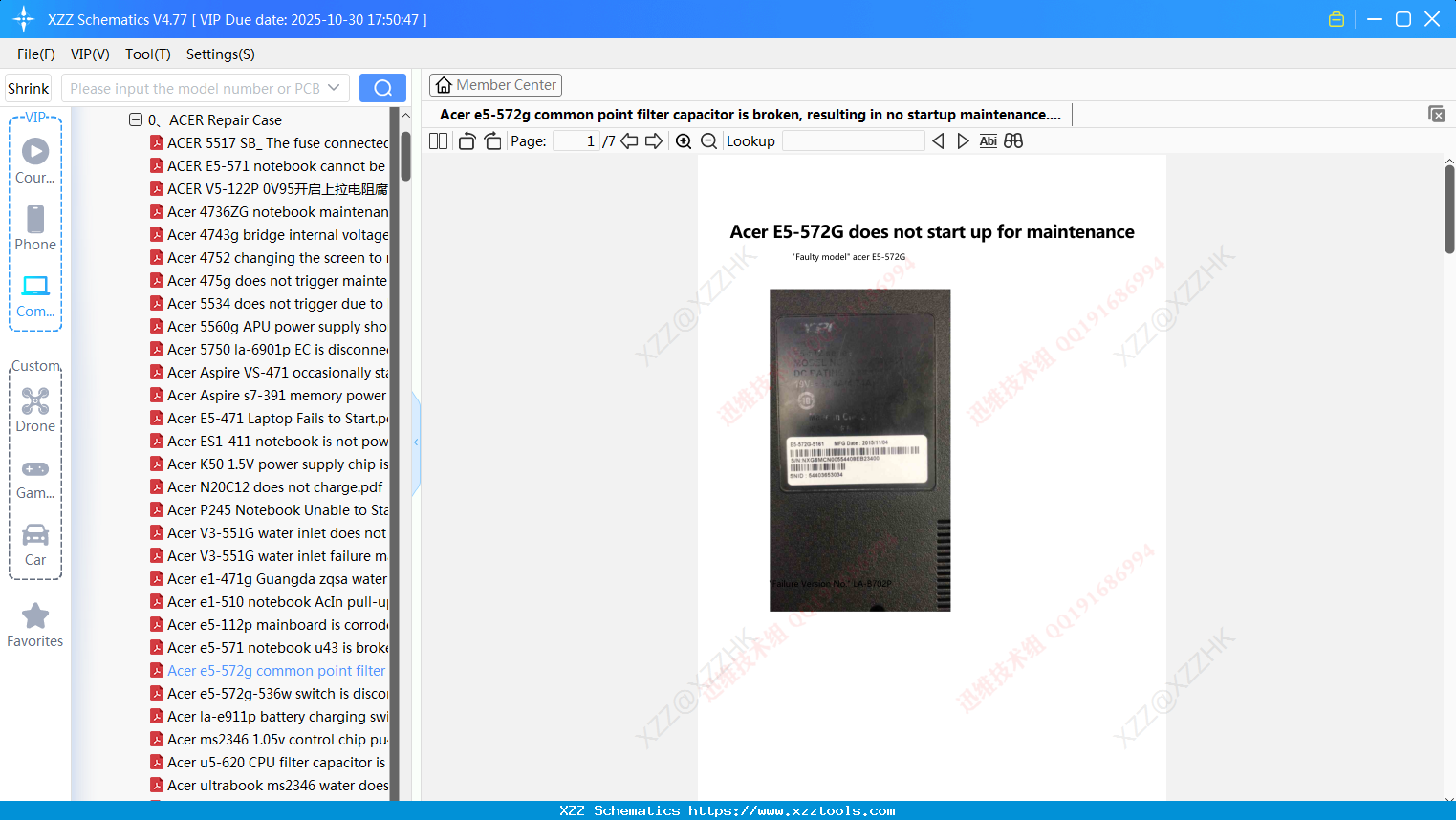The height and width of the screenshot is (820, 1456).
Task: Open the Drone category
Action: pyautogui.click(x=35, y=410)
